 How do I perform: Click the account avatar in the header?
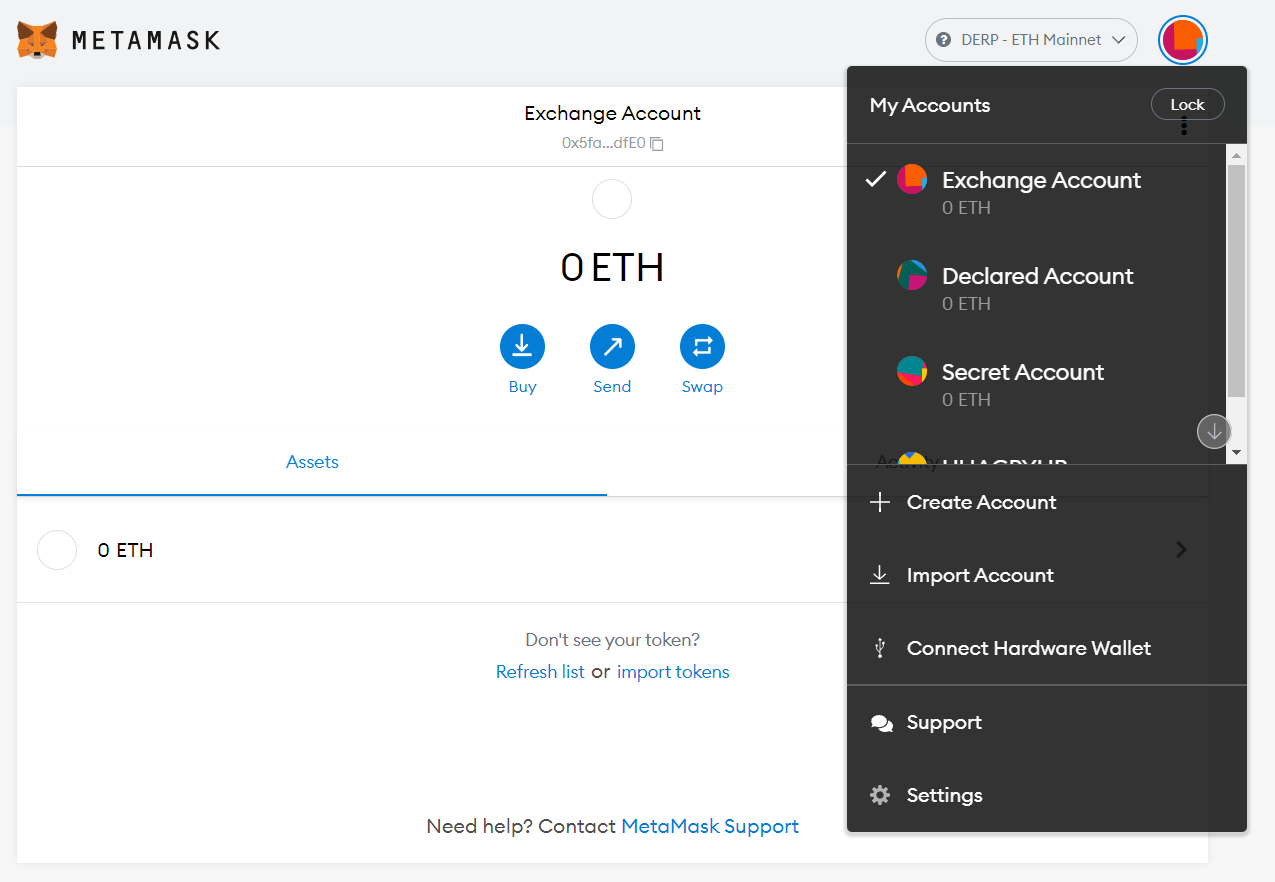[1183, 40]
